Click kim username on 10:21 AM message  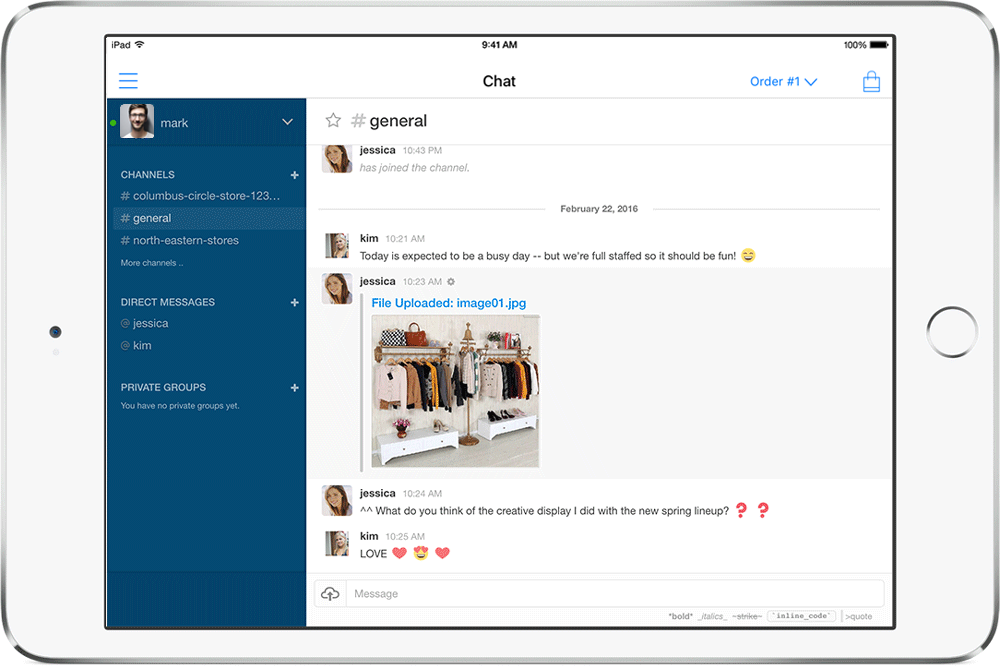369,238
